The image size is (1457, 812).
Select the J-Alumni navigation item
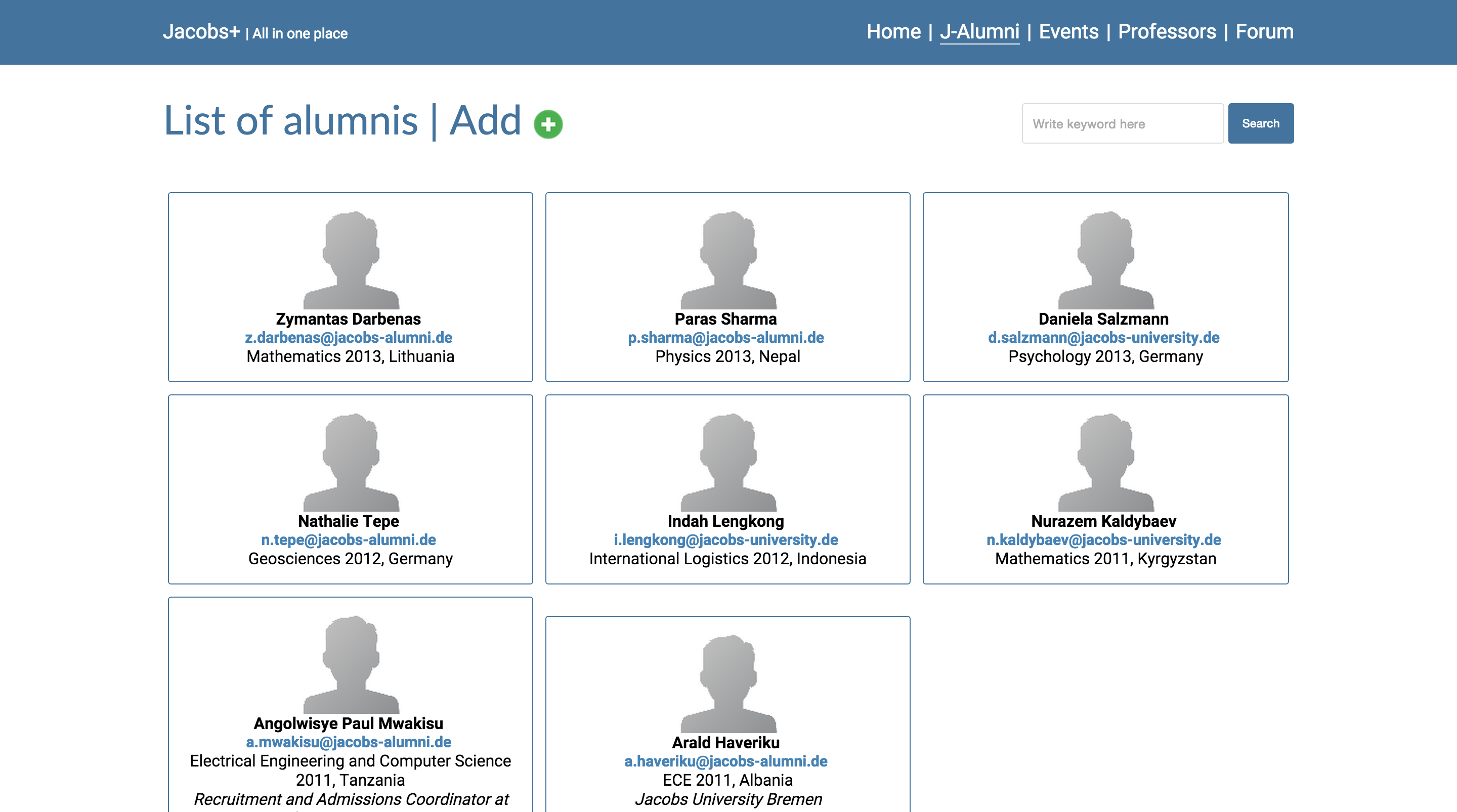click(979, 32)
